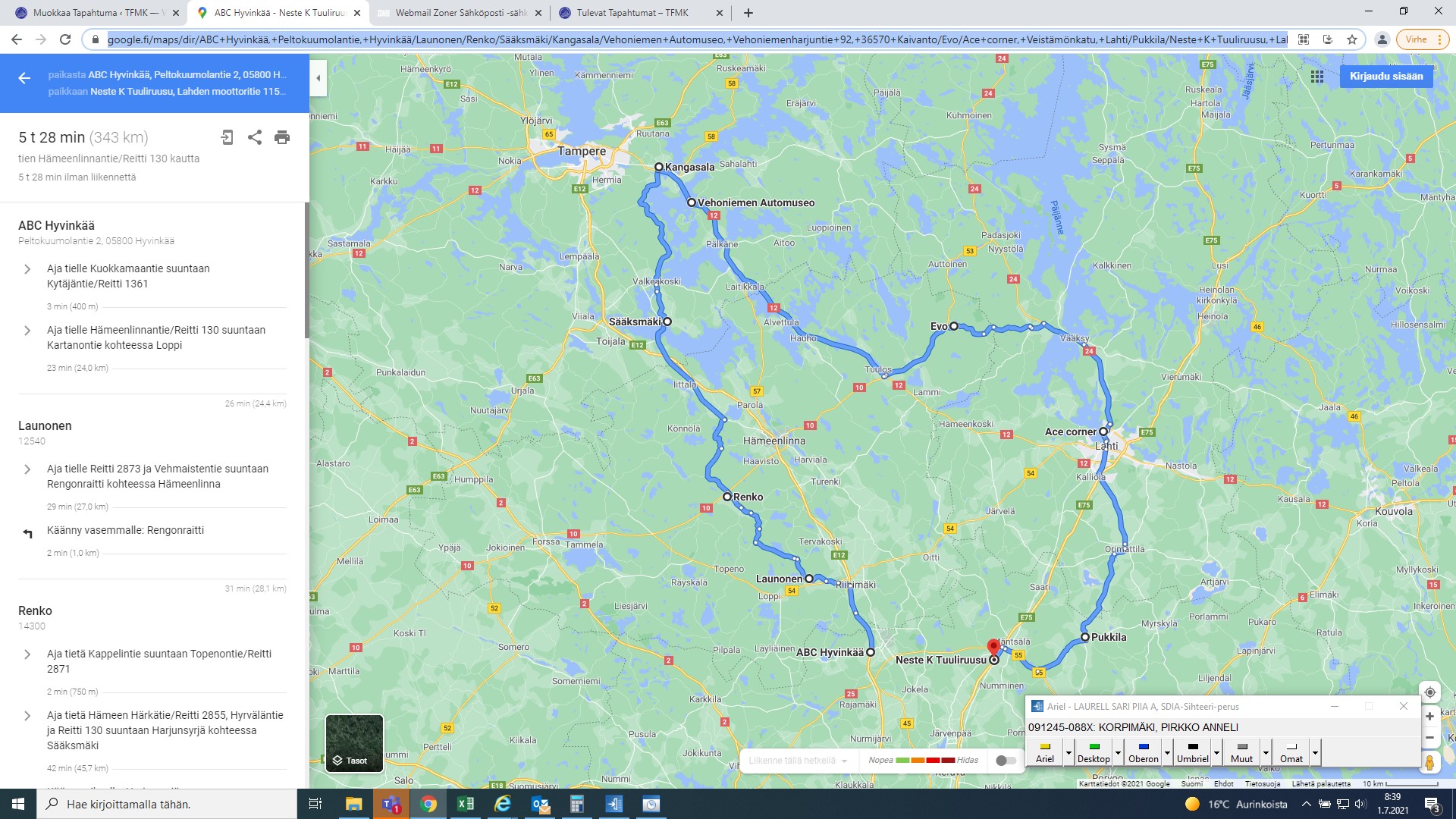Expand the Hämeen Härkätie step
Screen dimensions: 1456x819
(x=27, y=716)
